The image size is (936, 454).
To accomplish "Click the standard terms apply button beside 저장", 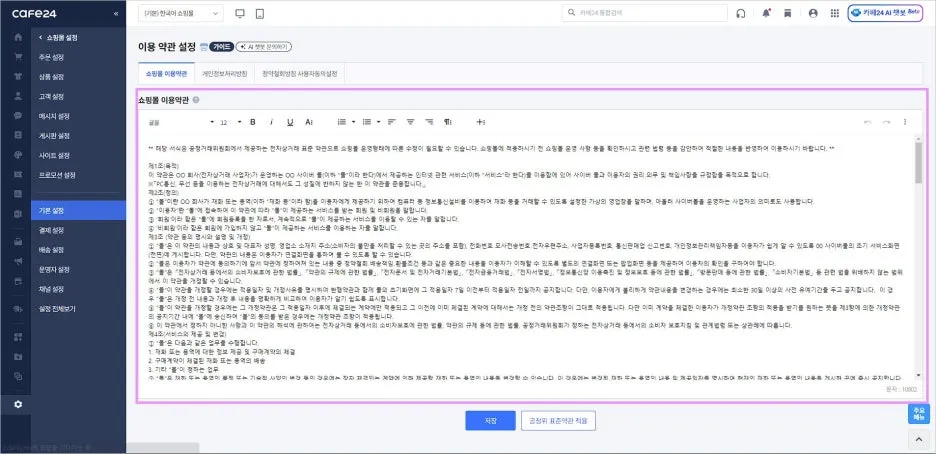I will pos(558,421).
